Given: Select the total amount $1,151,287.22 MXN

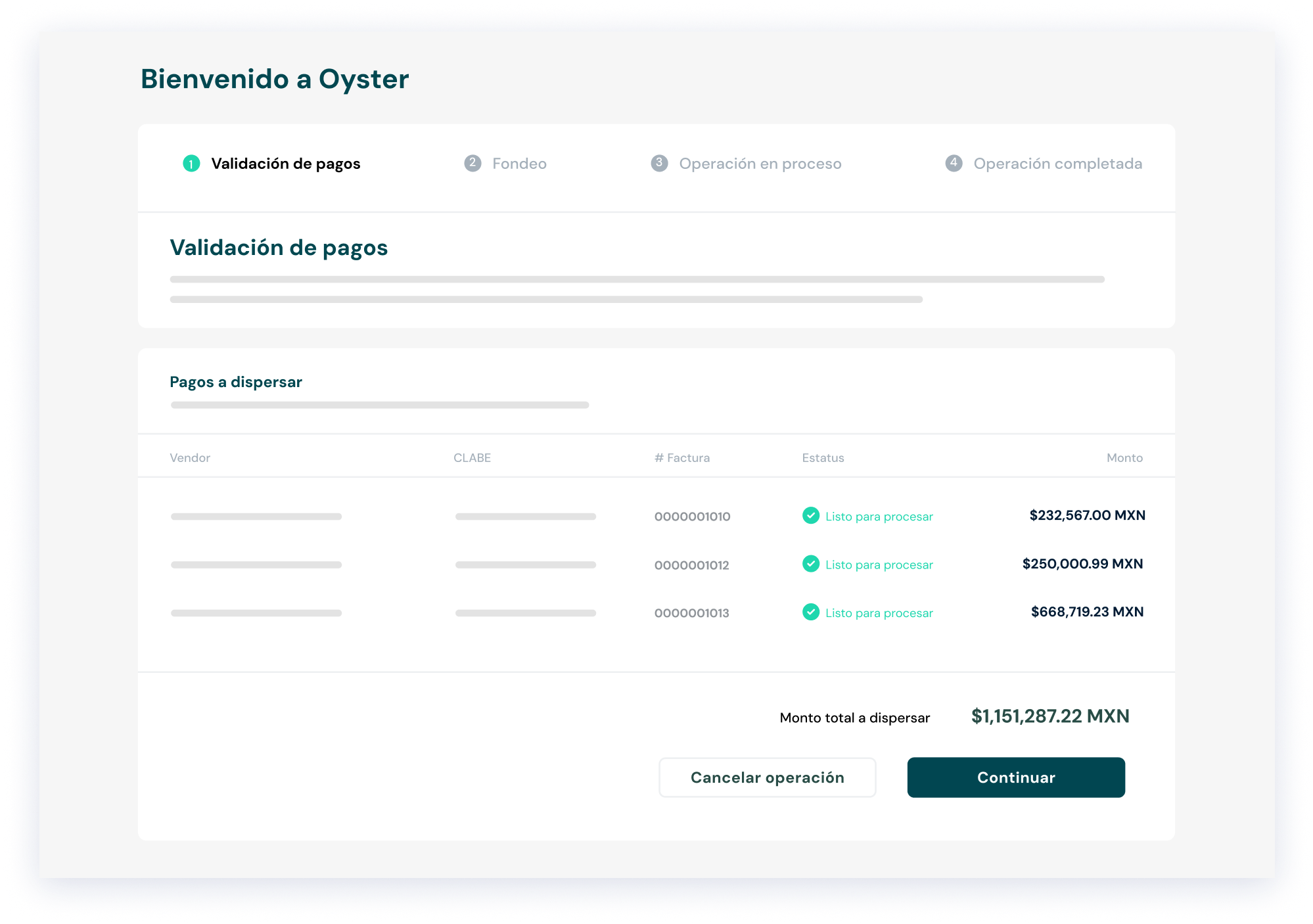Looking at the screenshot, I should tap(1049, 716).
